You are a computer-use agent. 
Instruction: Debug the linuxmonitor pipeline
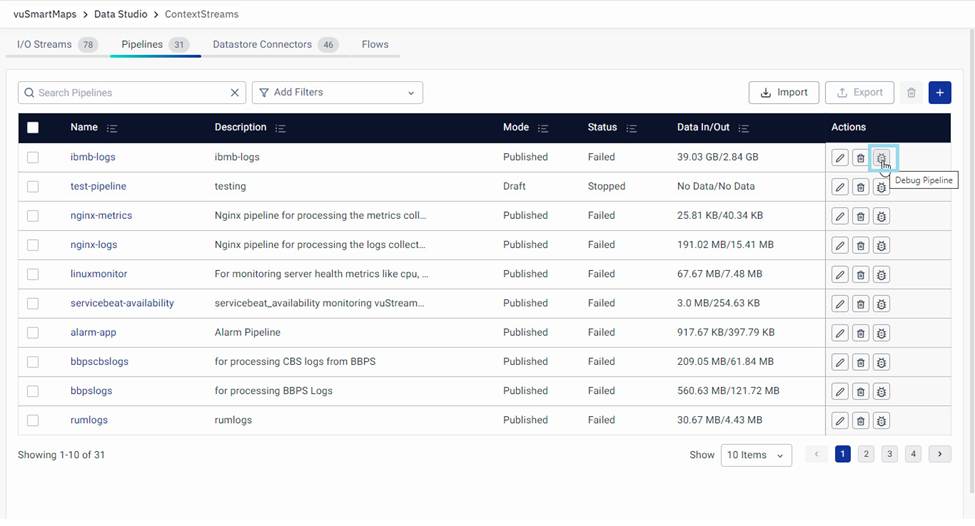coord(881,275)
